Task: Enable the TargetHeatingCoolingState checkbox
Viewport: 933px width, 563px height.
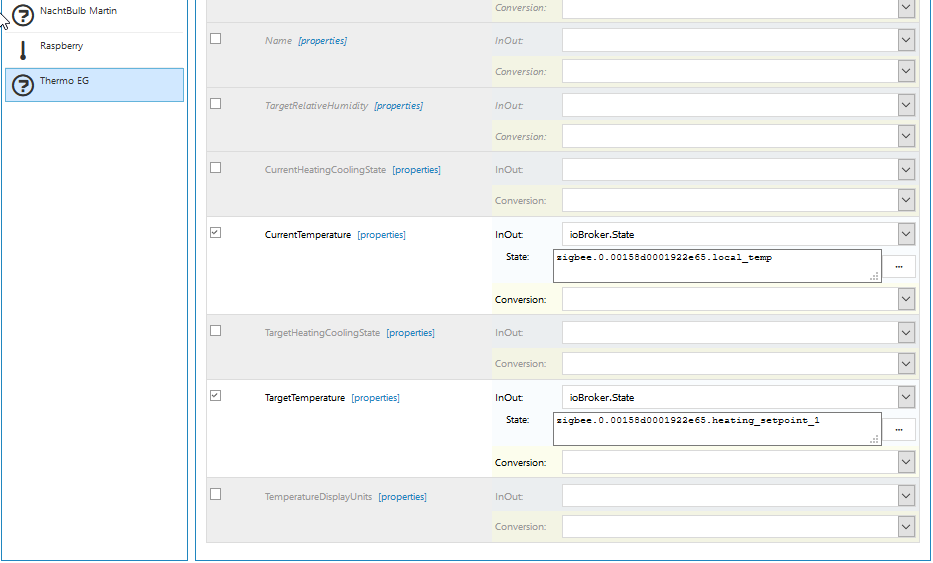Action: click(215, 331)
